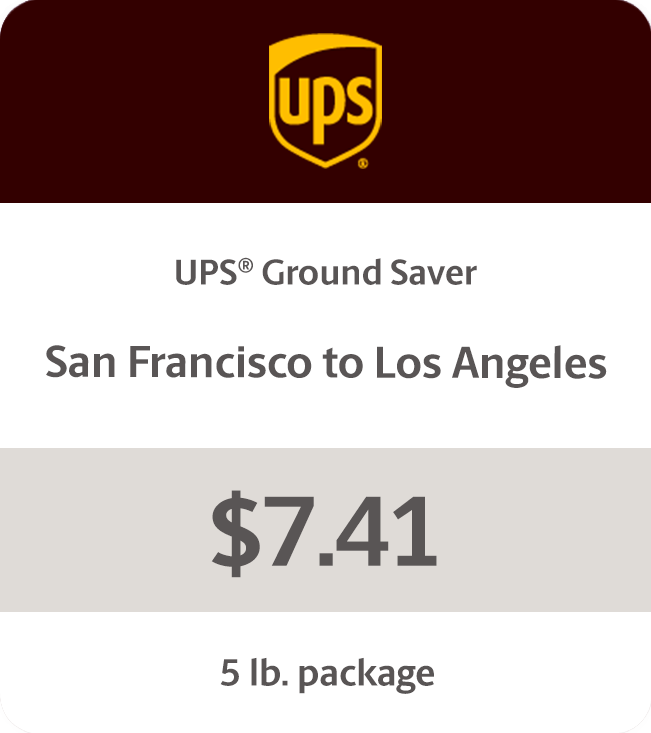
Task: Select the 'San Francisco to Los Angeles' route line
Action: tap(325, 363)
